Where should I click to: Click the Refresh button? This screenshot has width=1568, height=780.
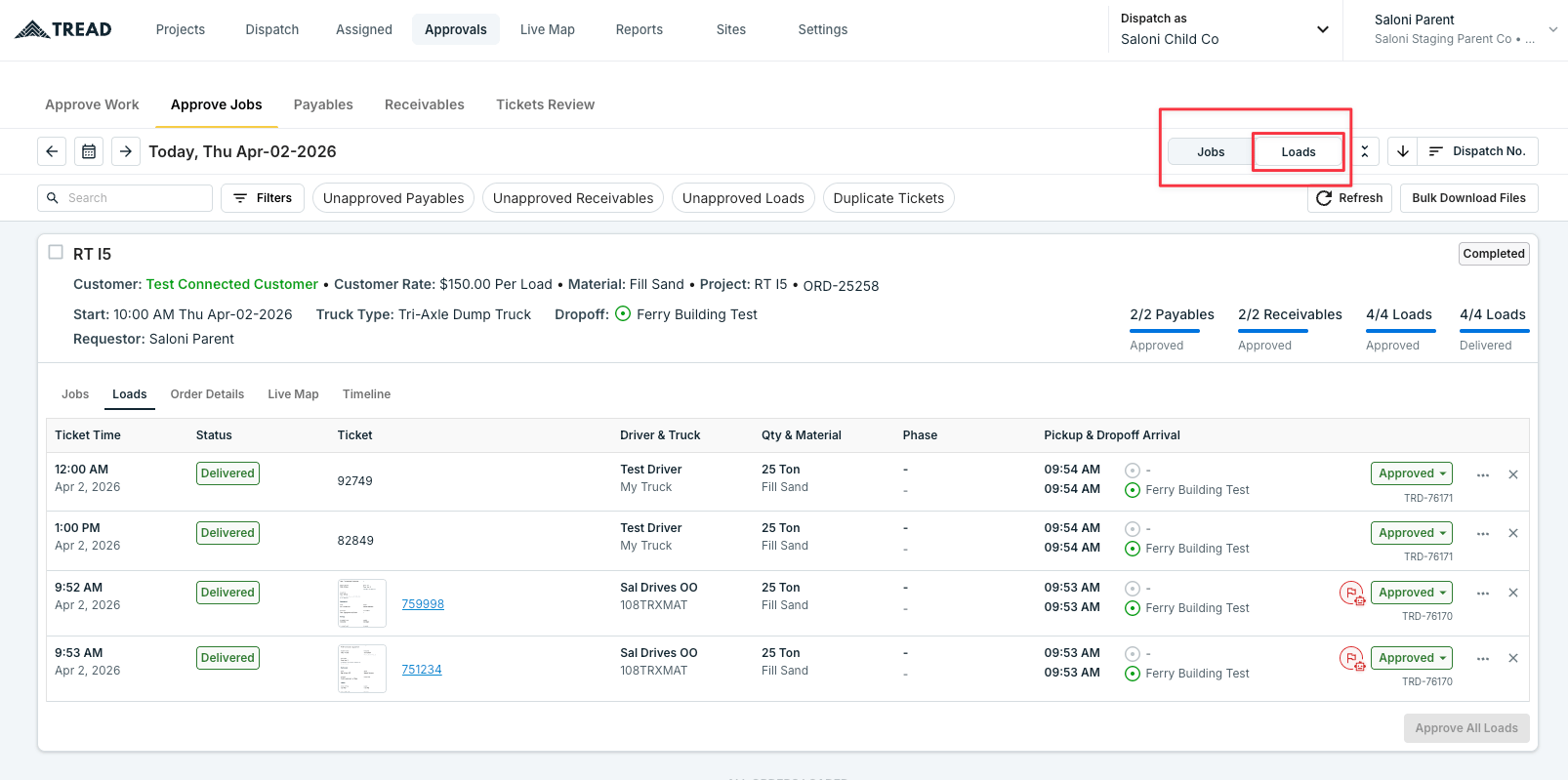click(1349, 198)
